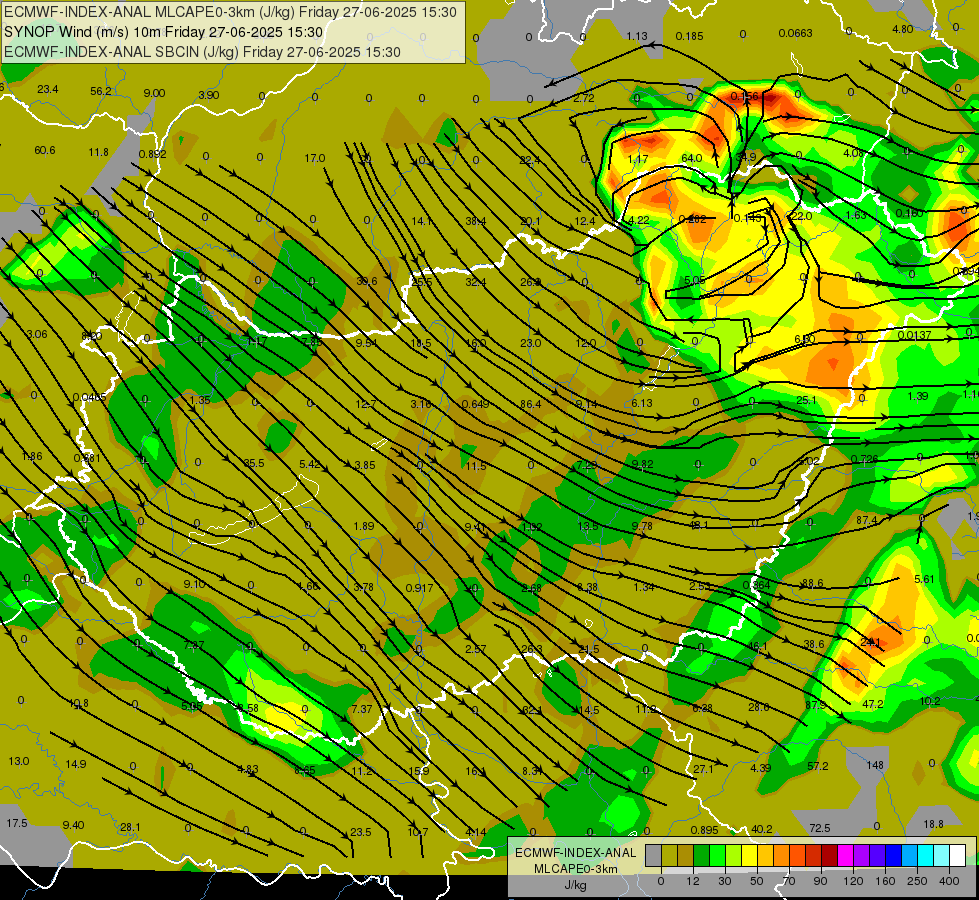979x900 pixels.
Task: Click the map value '72.5'
Action: 820,828
